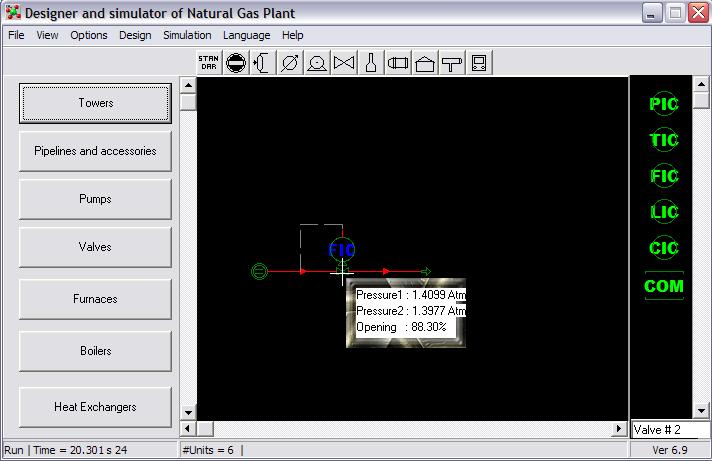Open the Simulation menu
712x461 pixels.
[x=187, y=35]
